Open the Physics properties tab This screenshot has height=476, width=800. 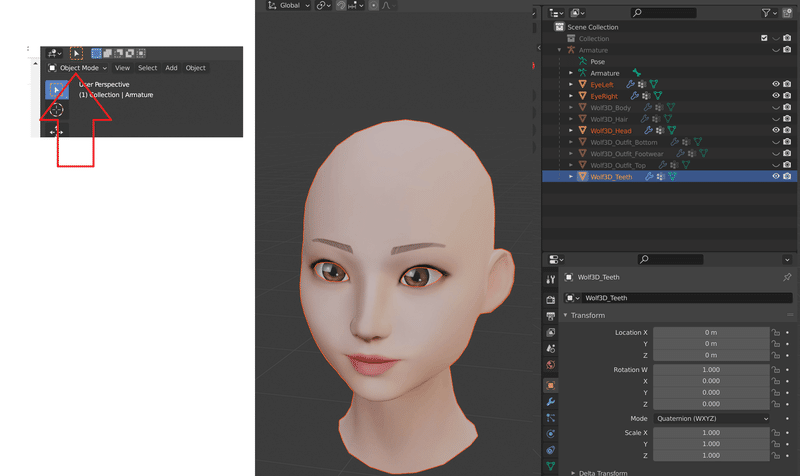(551, 434)
